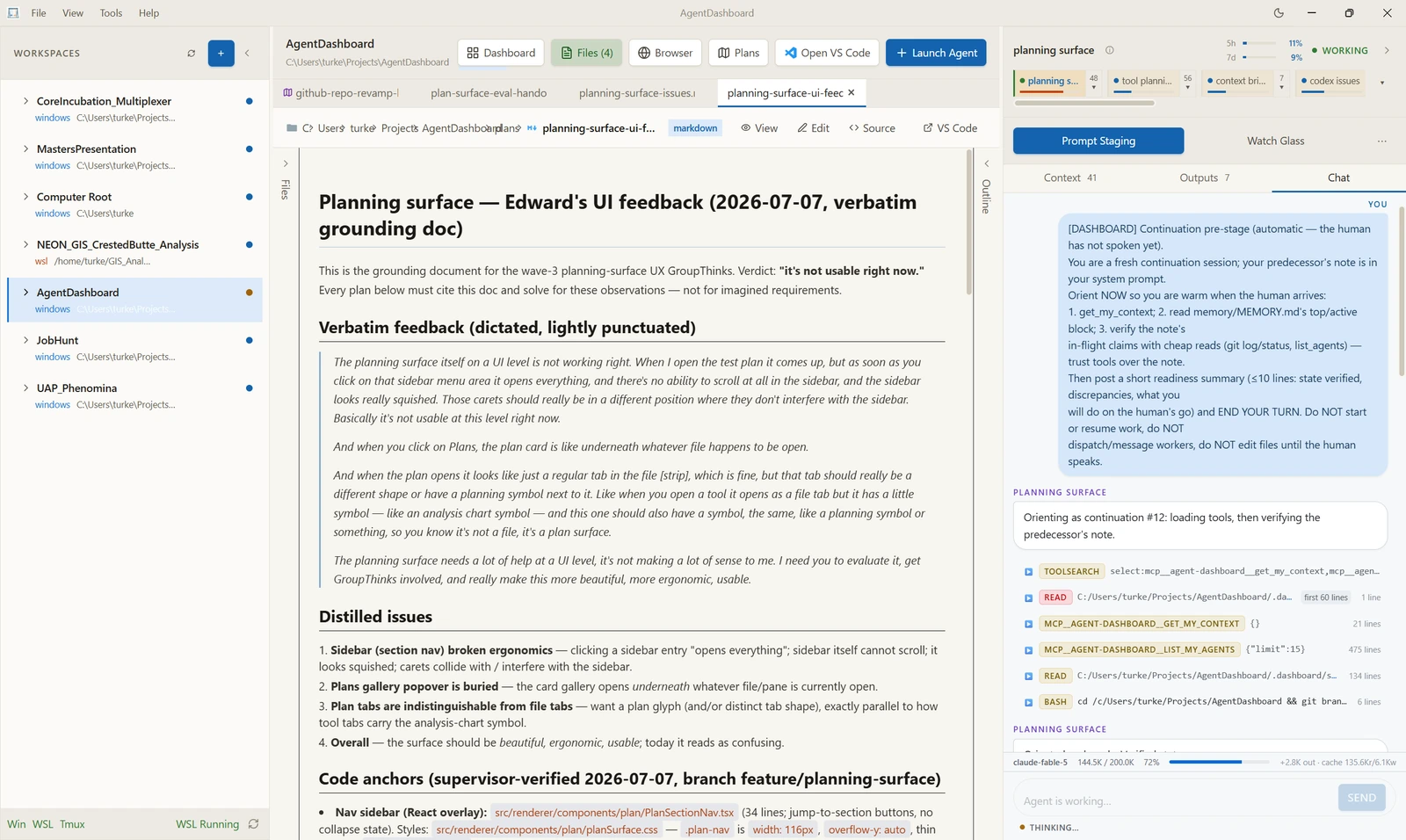Select the Win terminal option
This screenshot has width=1406, height=840.
[17, 824]
